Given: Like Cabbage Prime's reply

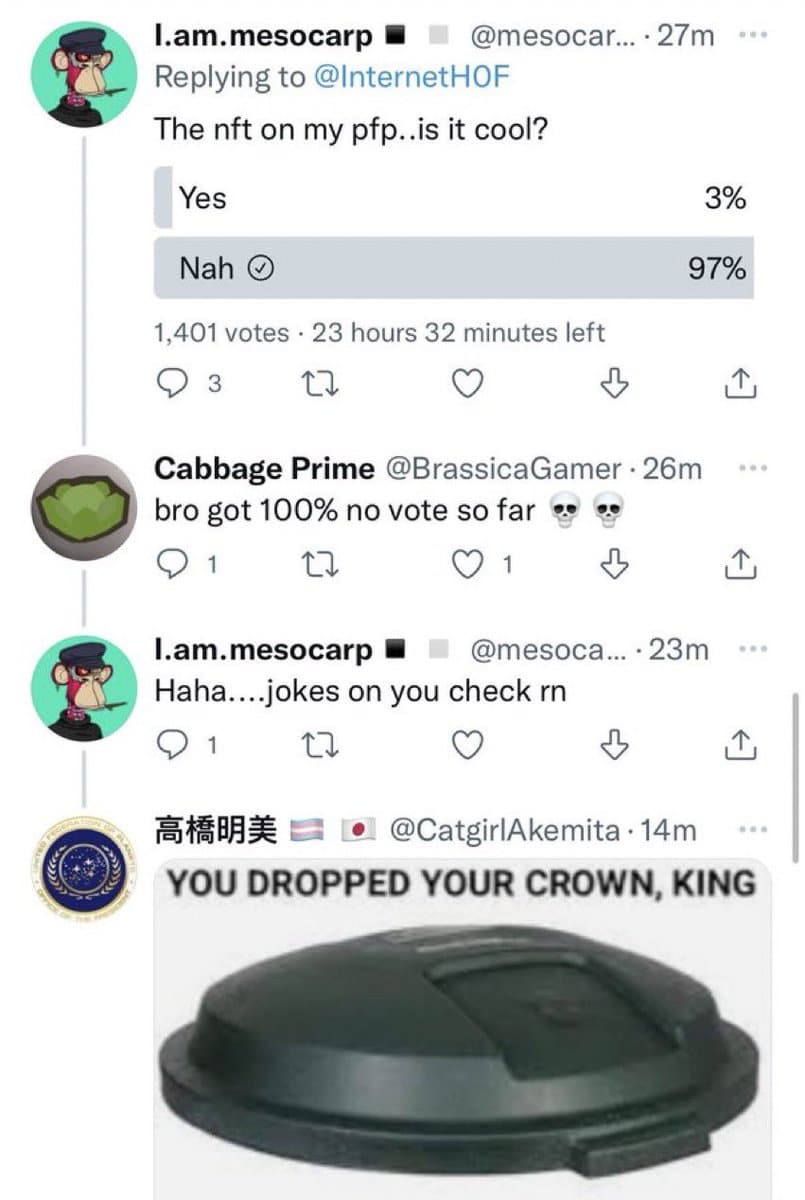Looking at the screenshot, I should tap(469, 565).
